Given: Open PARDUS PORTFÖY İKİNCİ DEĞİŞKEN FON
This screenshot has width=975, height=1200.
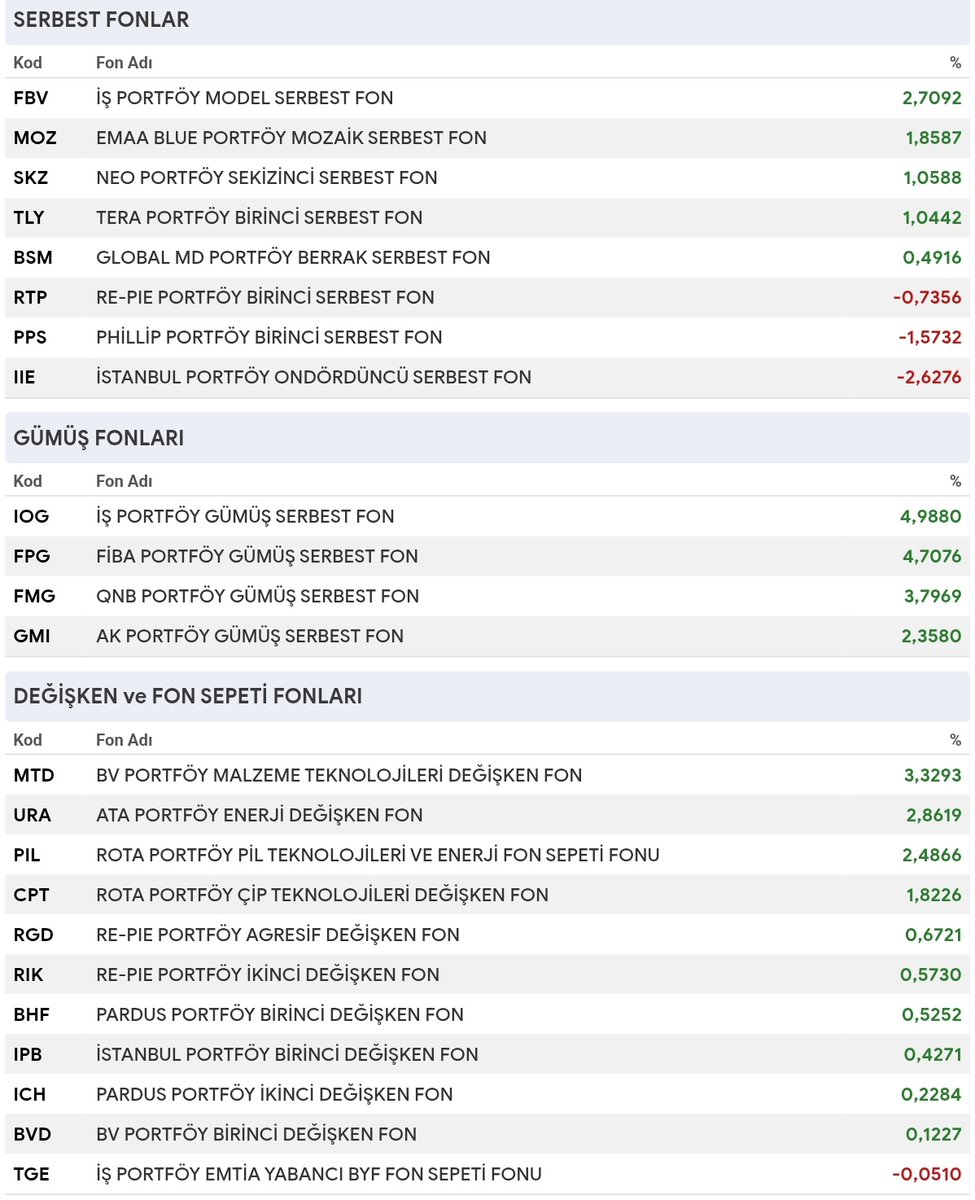Looking at the screenshot, I should coord(274,1096).
